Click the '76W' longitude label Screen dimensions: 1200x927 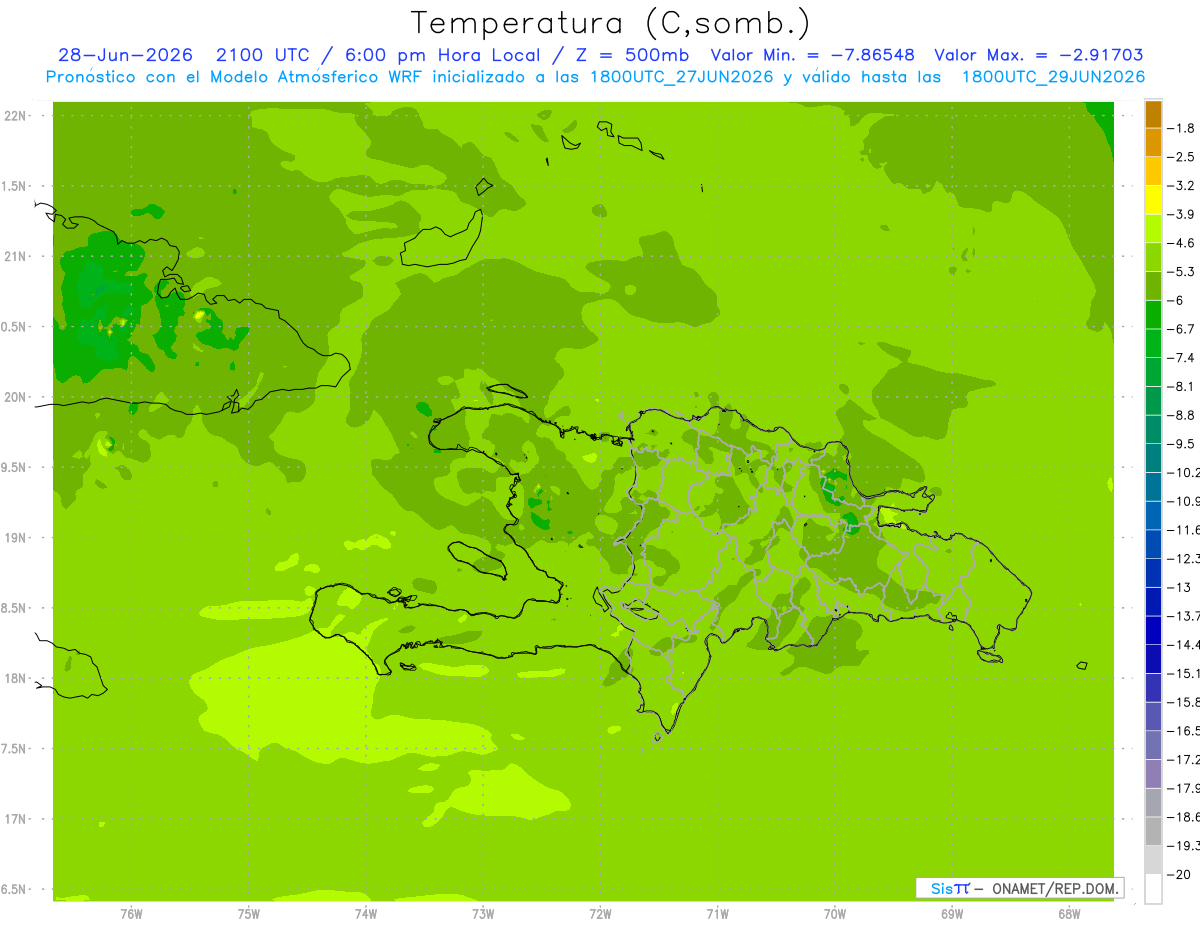131,913
